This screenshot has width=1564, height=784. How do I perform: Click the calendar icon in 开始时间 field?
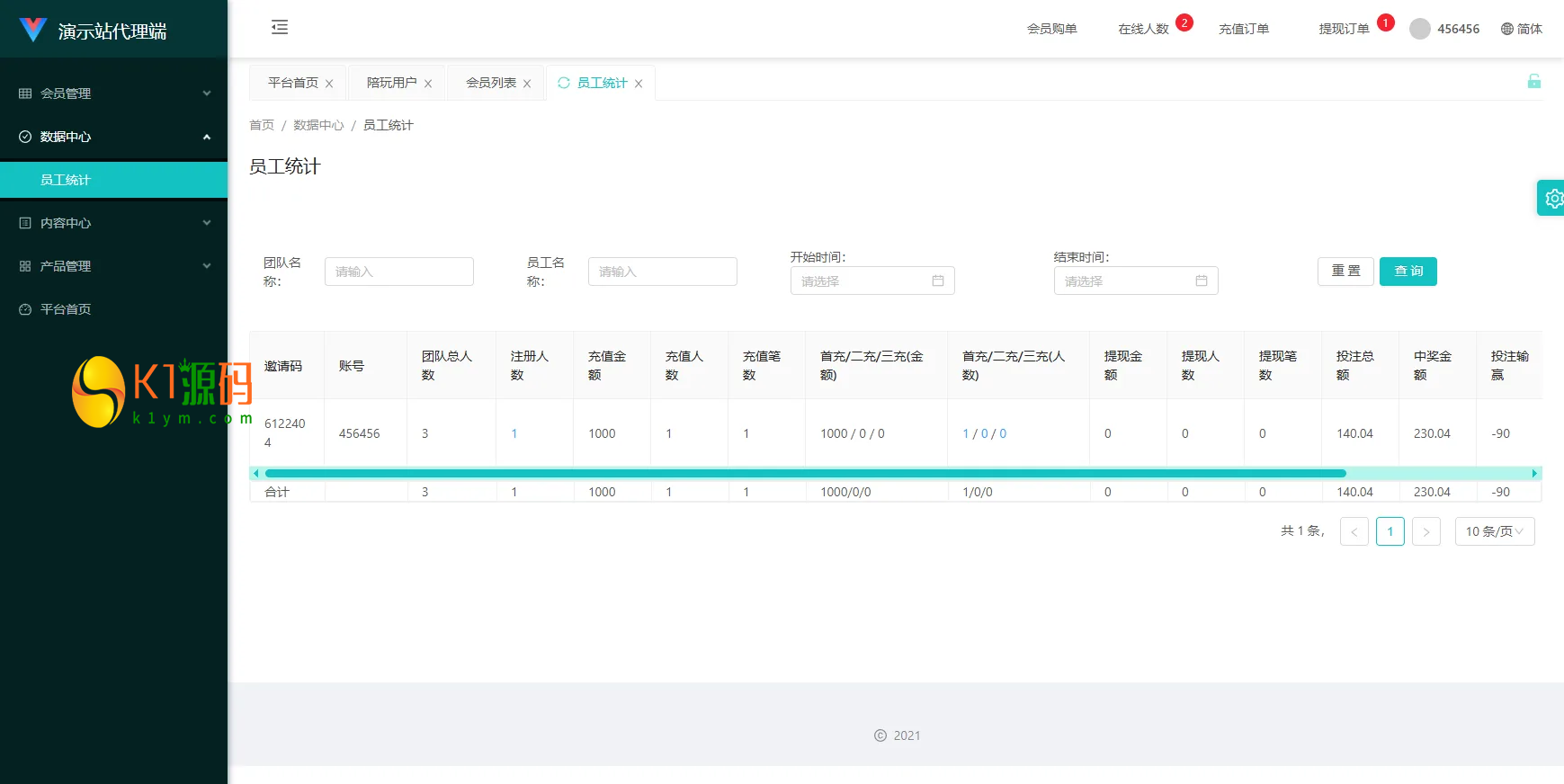point(938,281)
